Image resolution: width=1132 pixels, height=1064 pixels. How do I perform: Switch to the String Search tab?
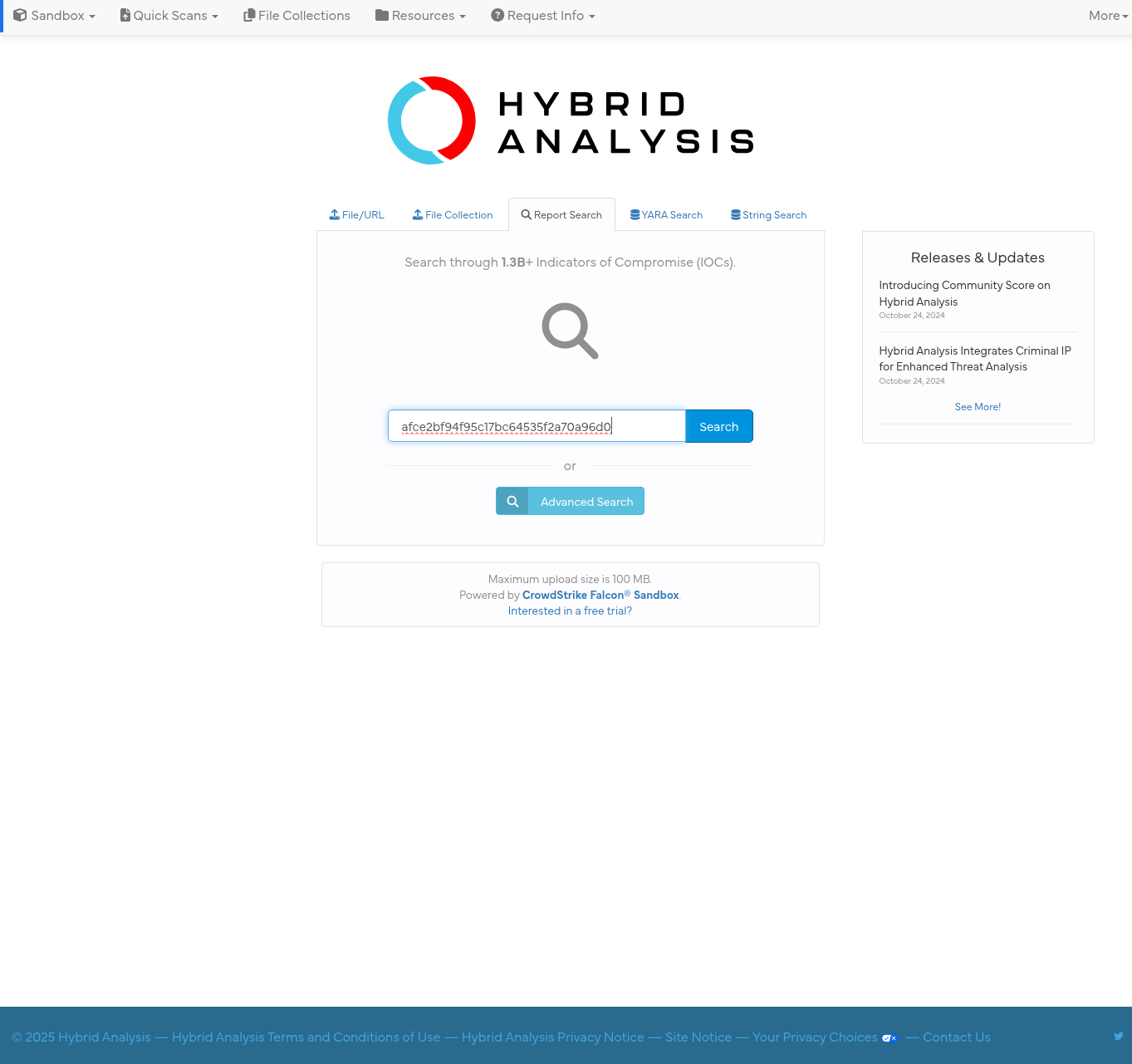[x=768, y=215]
